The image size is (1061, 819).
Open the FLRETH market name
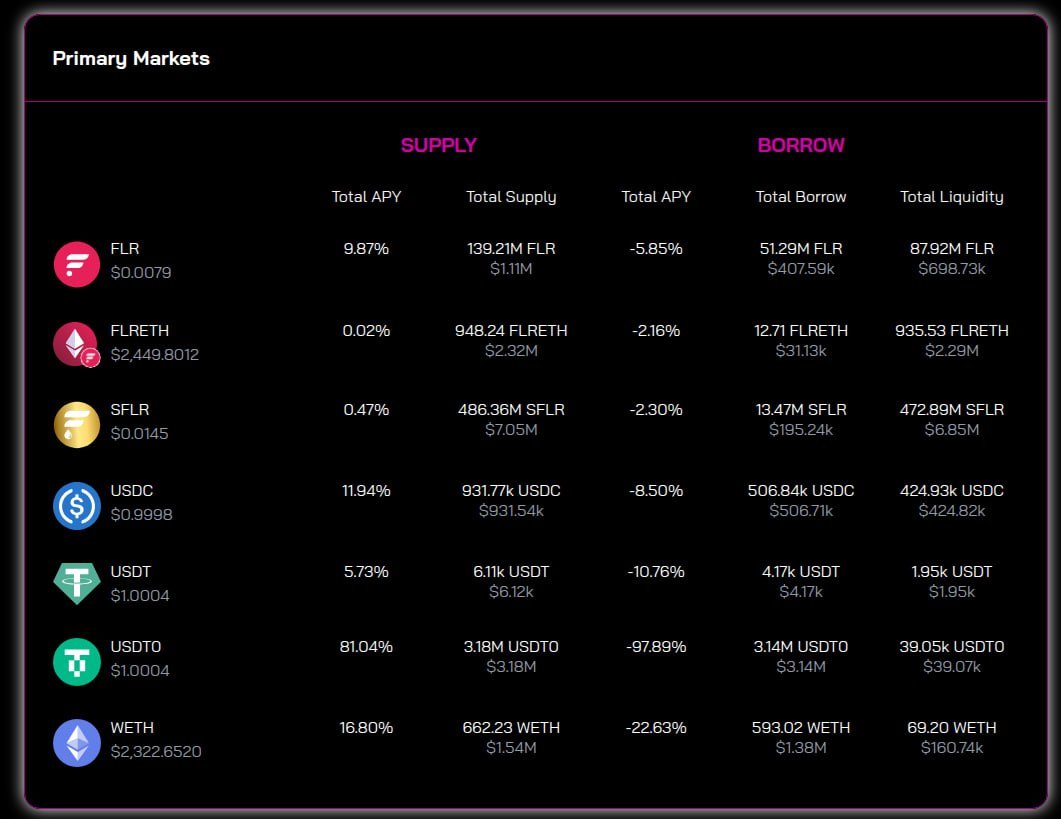tap(139, 330)
